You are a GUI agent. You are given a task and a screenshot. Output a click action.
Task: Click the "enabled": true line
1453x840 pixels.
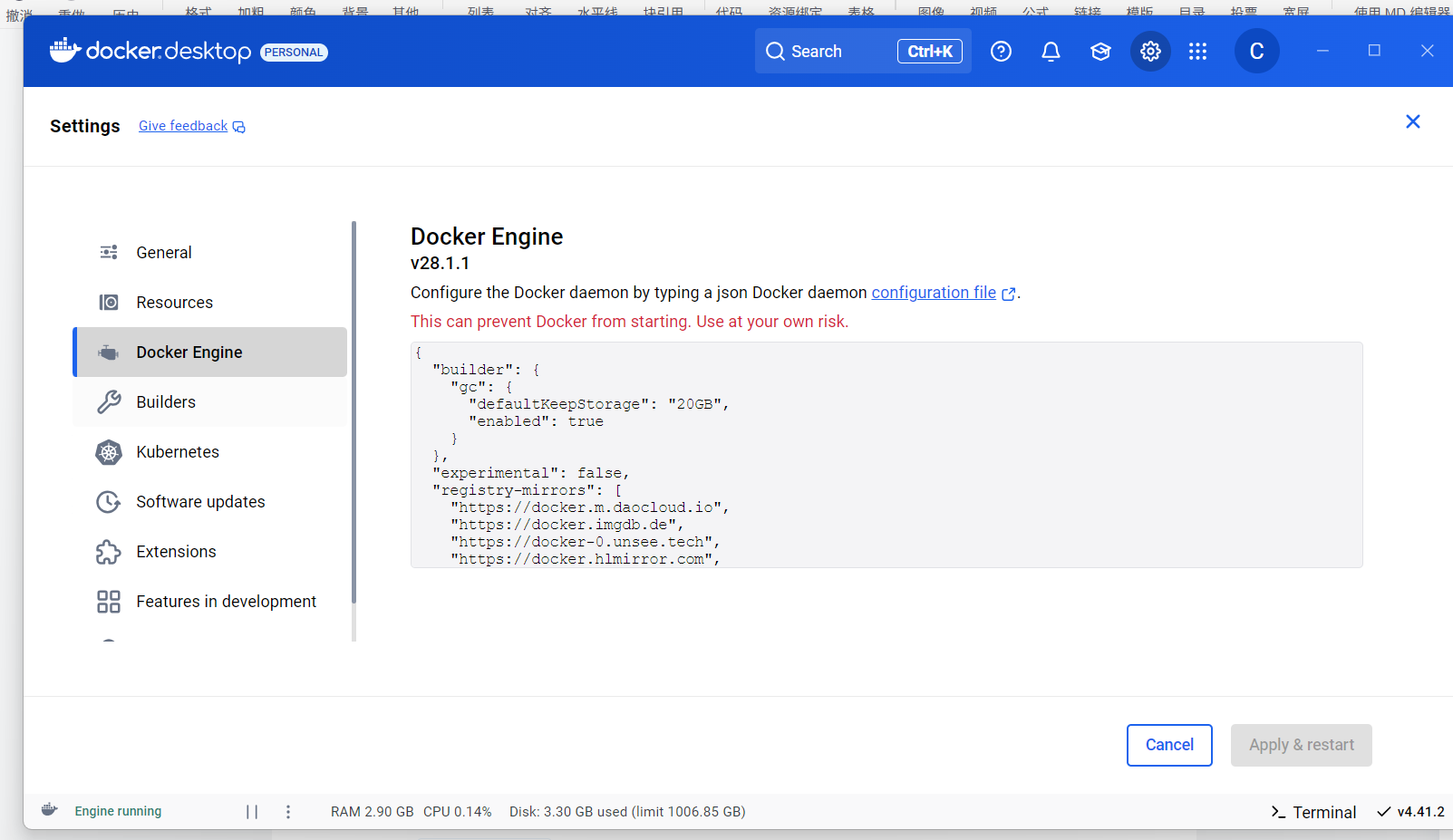coord(536,421)
